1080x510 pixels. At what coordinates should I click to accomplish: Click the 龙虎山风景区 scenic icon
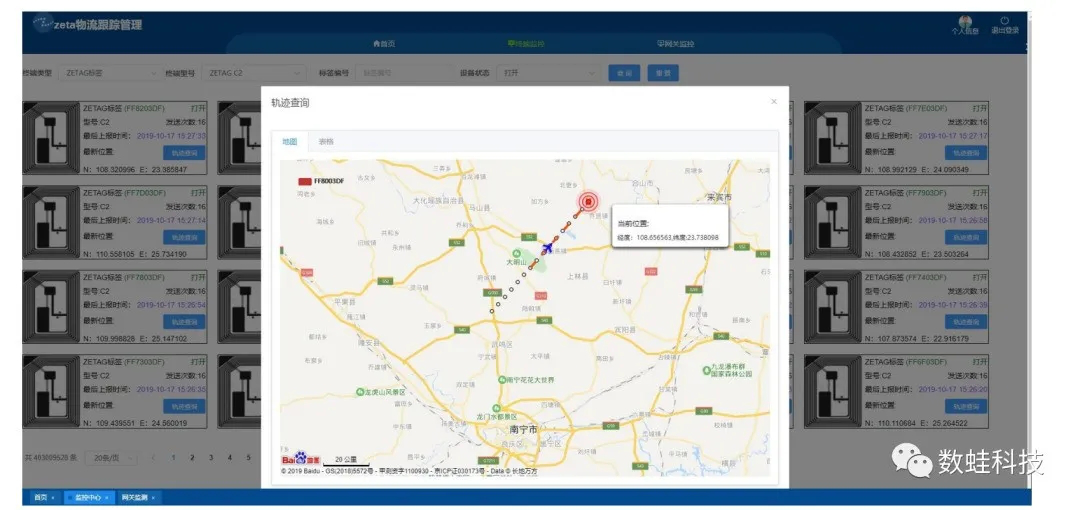359,391
